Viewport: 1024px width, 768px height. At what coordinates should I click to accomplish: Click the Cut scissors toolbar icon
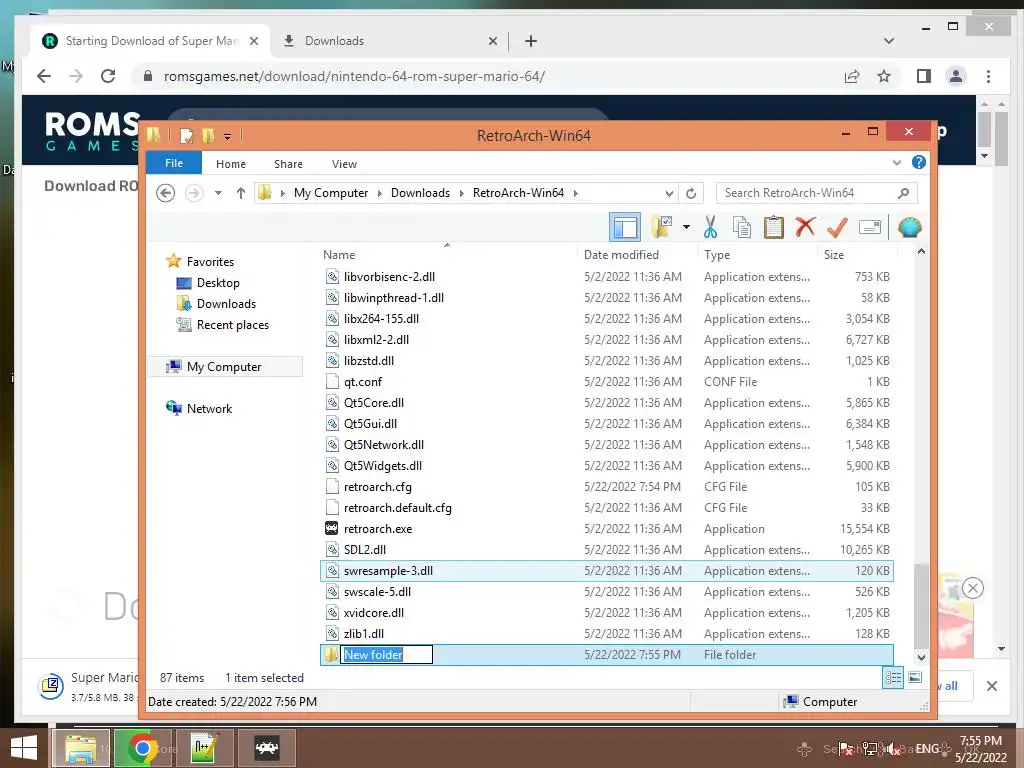(x=710, y=227)
